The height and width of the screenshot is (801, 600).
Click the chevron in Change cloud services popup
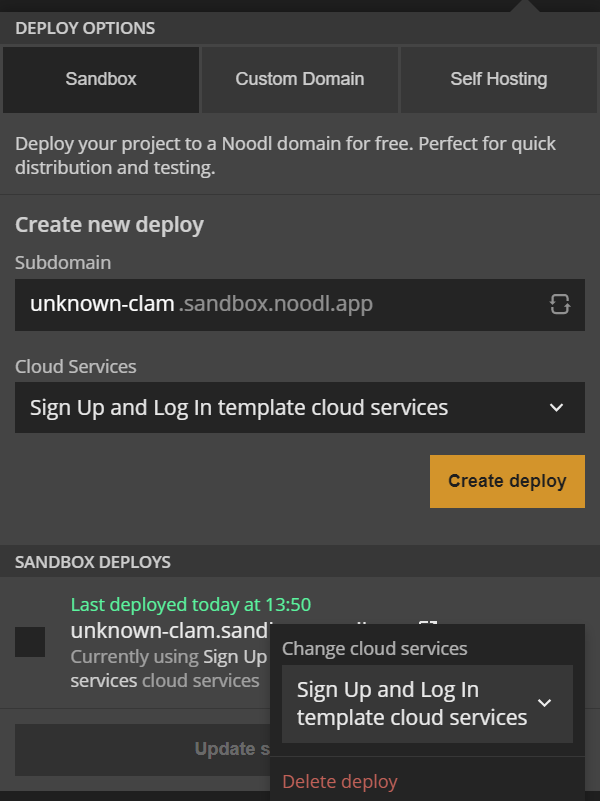(544, 703)
